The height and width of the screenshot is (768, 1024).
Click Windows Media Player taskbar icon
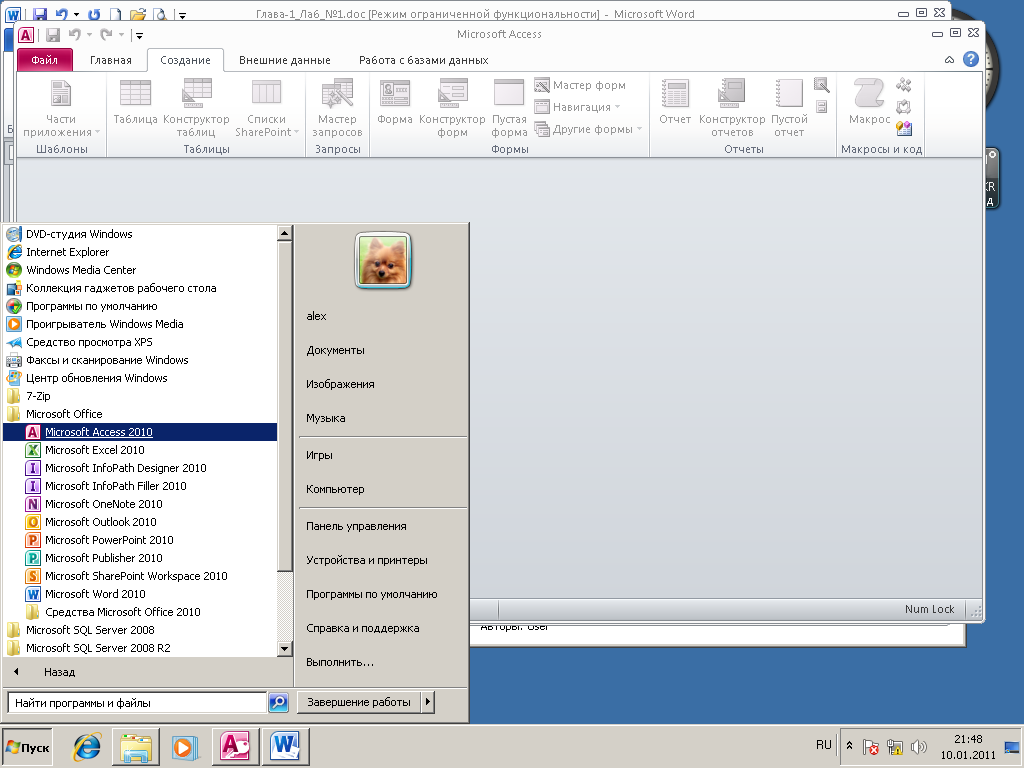[x=185, y=747]
